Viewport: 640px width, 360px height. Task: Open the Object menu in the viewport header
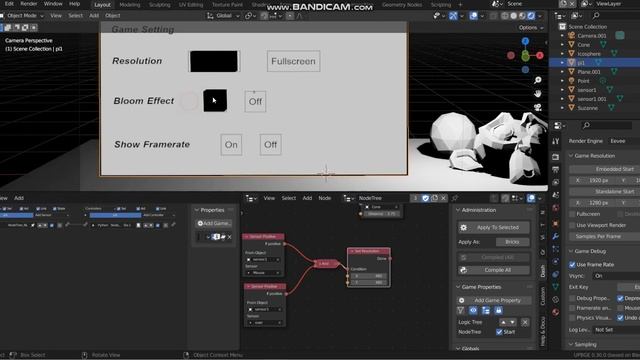click(x=113, y=16)
